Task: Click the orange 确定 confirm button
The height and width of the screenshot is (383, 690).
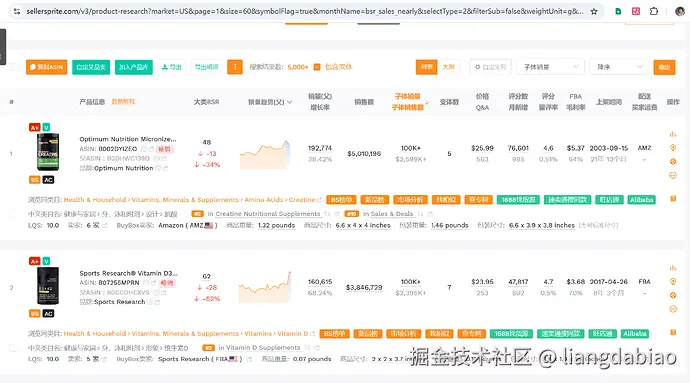Action: (664, 67)
